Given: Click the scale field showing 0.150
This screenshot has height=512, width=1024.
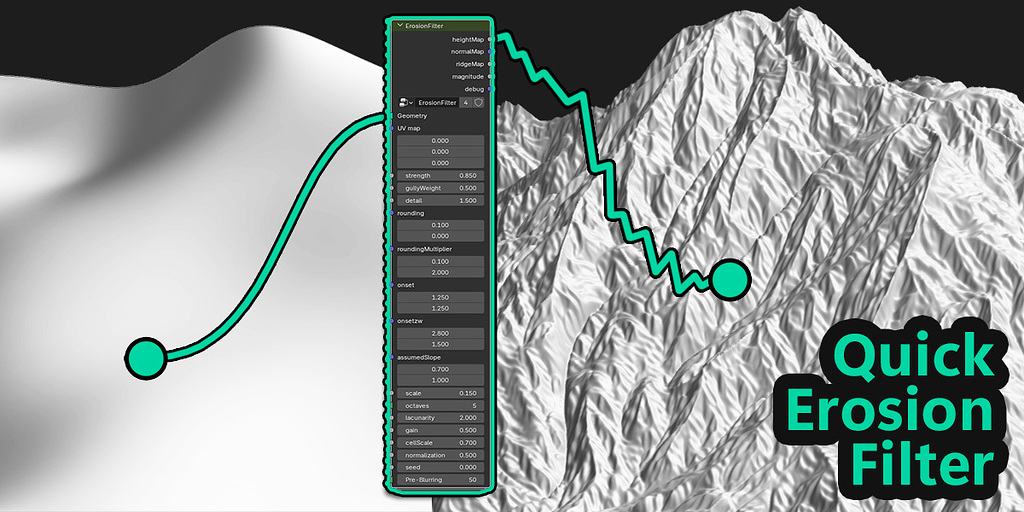Looking at the screenshot, I should (x=441, y=394).
